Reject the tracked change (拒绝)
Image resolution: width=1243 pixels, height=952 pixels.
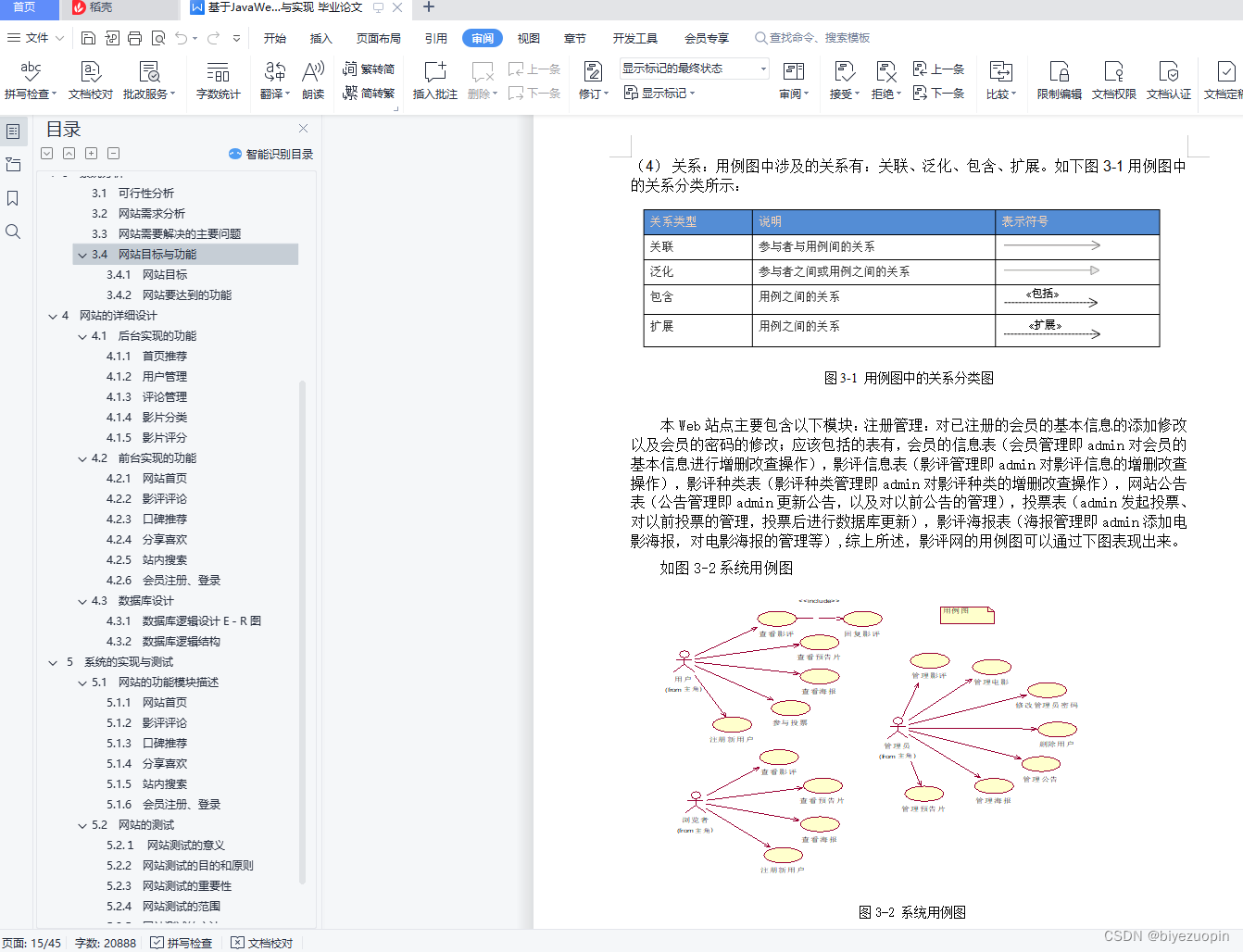tap(885, 81)
